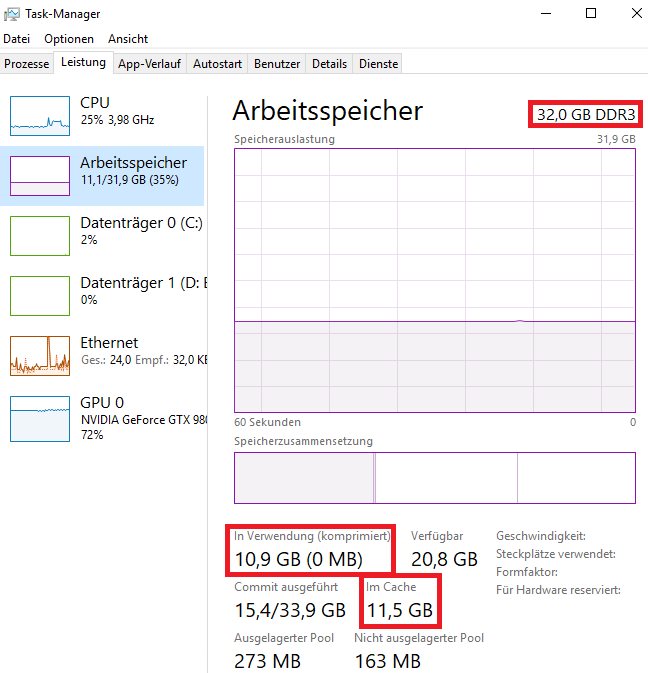Click the CPU 25% 3,98 GHz text

[x=117, y=120]
